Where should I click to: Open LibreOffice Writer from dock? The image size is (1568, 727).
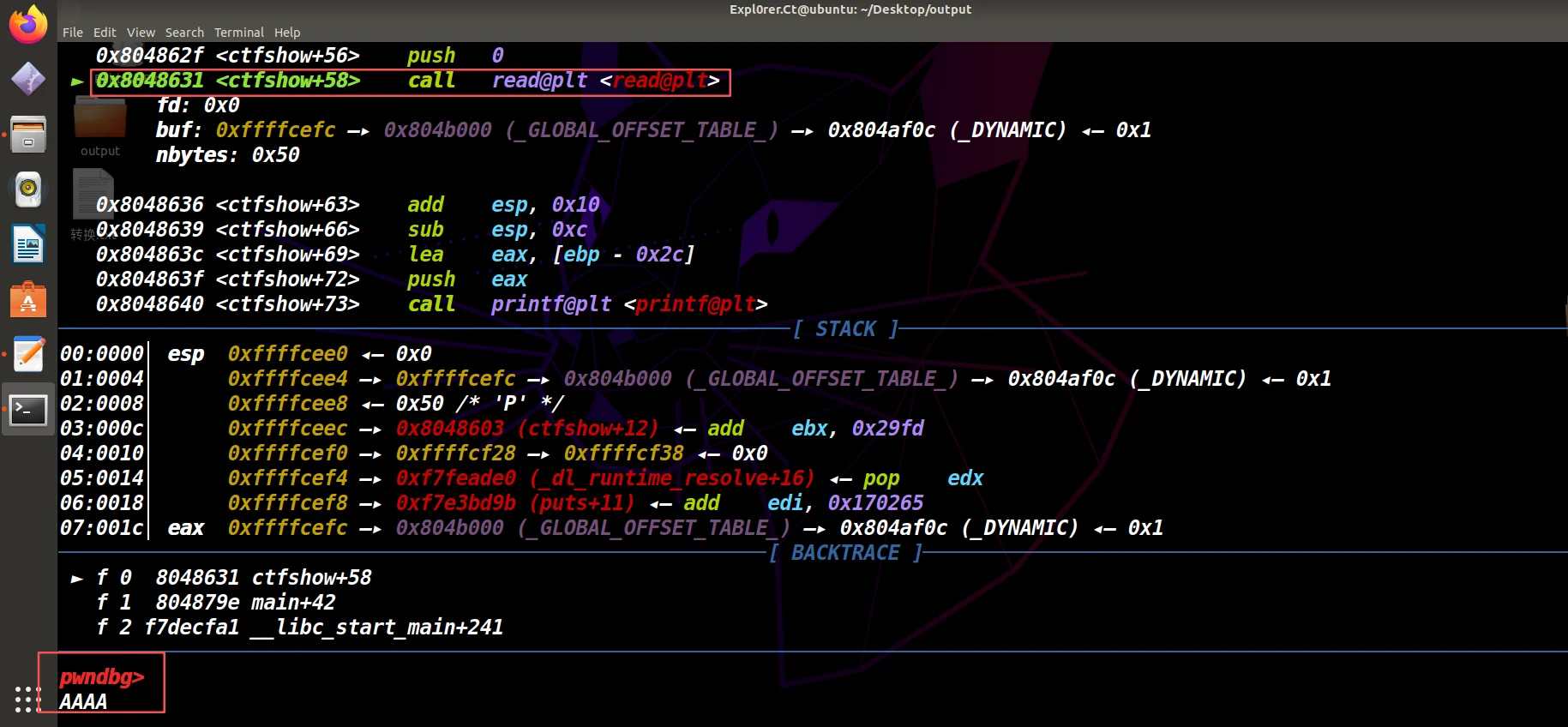[x=28, y=245]
